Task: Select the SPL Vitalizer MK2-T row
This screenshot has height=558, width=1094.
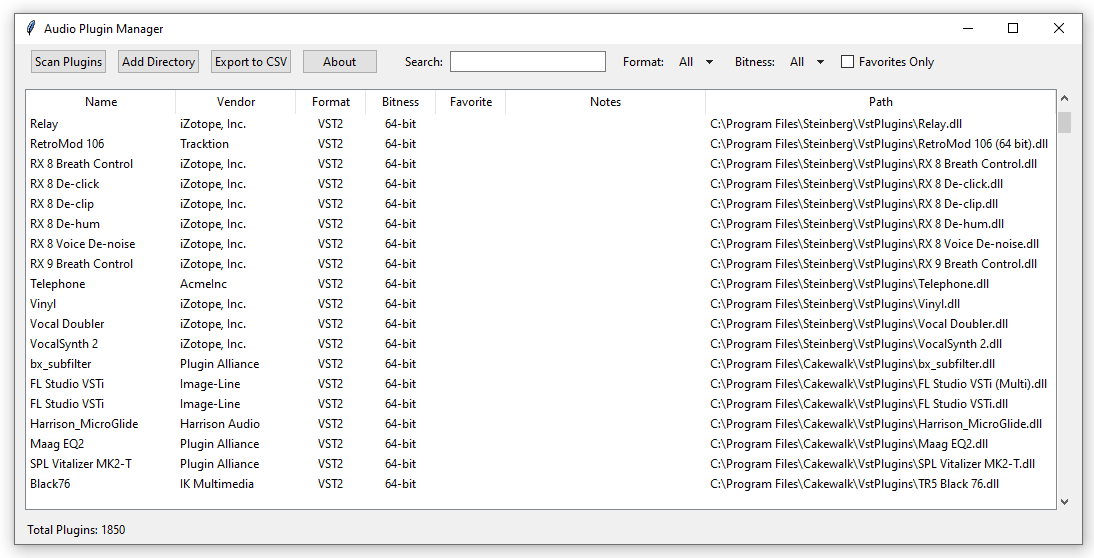Action: 541,464
